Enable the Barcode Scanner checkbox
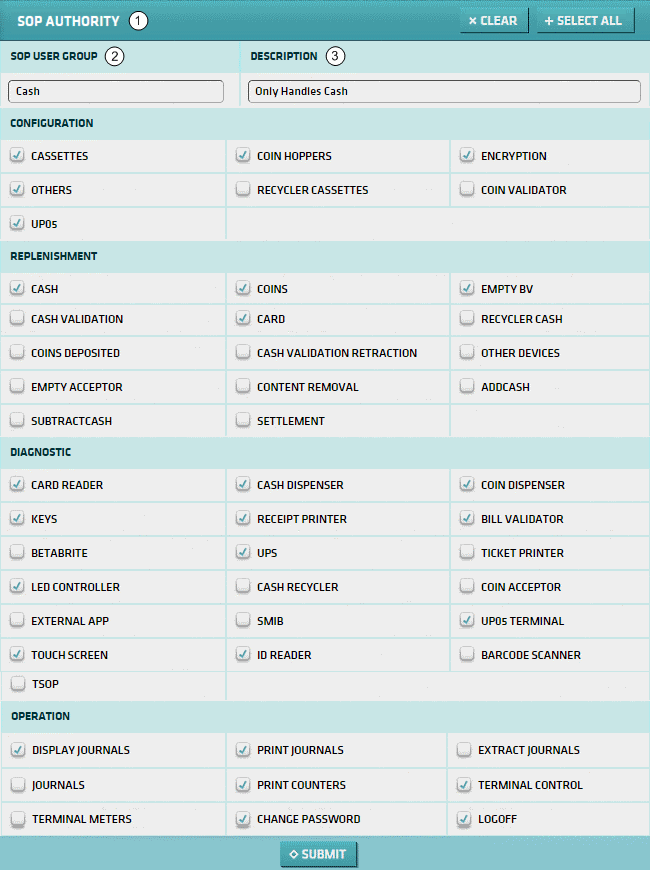The image size is (650, 870). pyautogui.click(x=467, y=655)
